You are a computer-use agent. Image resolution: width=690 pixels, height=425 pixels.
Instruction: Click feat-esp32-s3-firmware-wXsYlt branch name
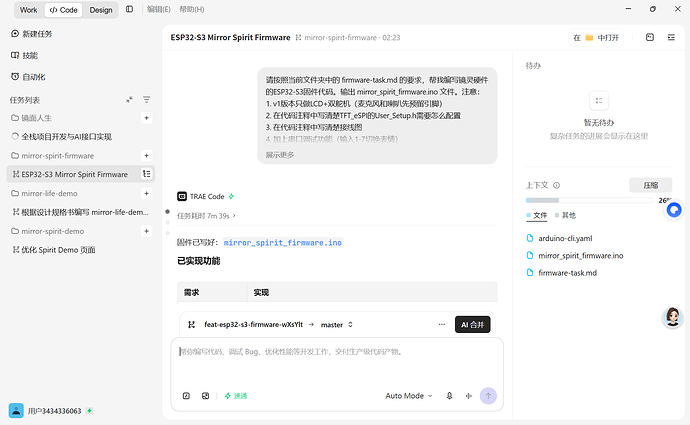tap(253, 325)
